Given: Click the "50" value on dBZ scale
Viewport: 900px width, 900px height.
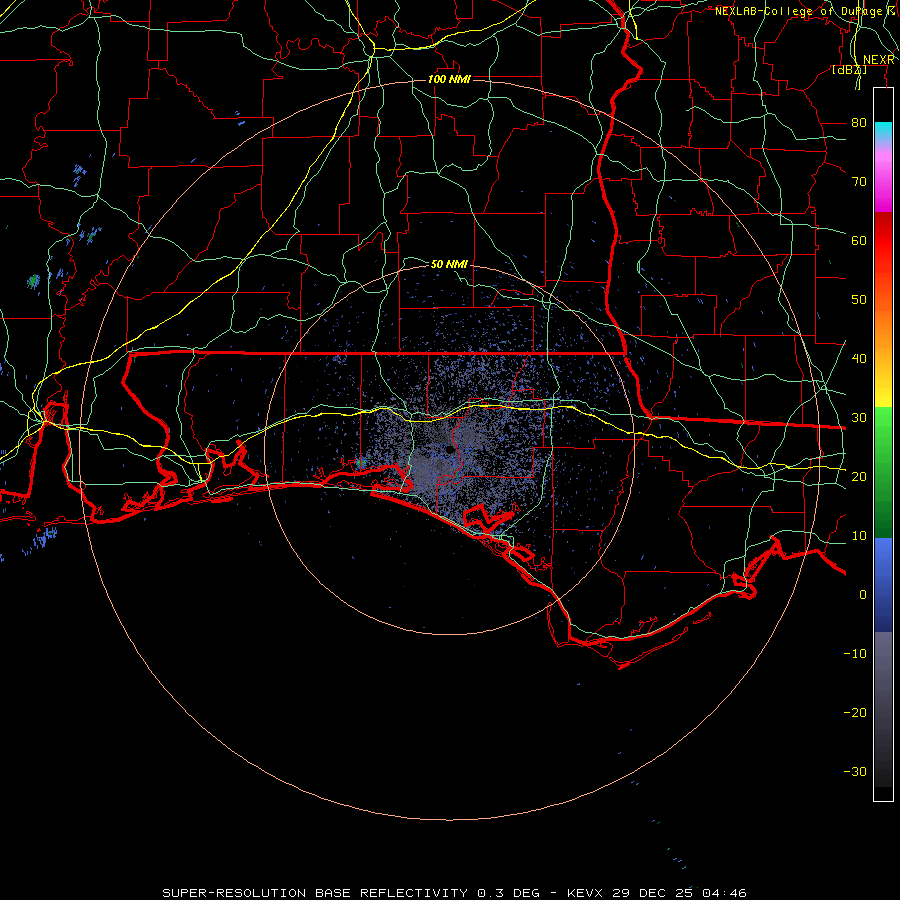Looking at the screenshot, I should click(859, 299).
